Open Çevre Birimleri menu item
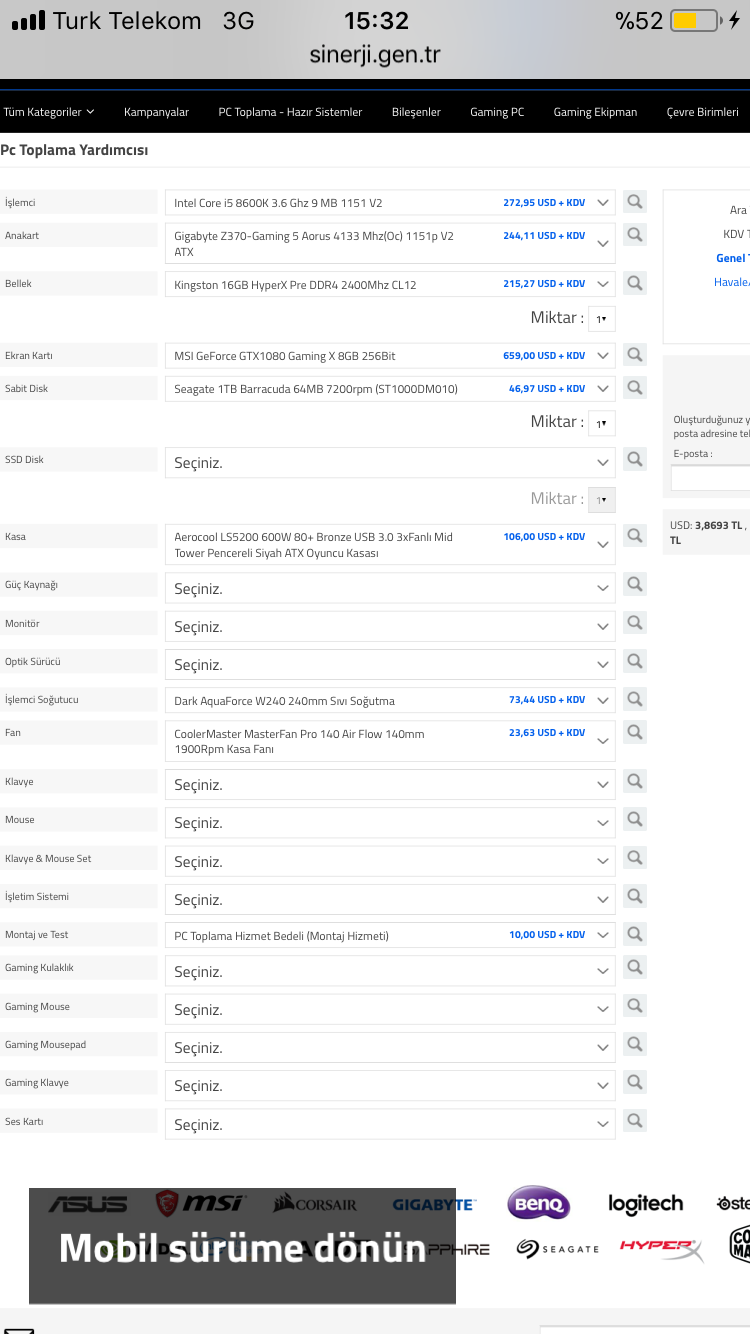 [702, 112]
